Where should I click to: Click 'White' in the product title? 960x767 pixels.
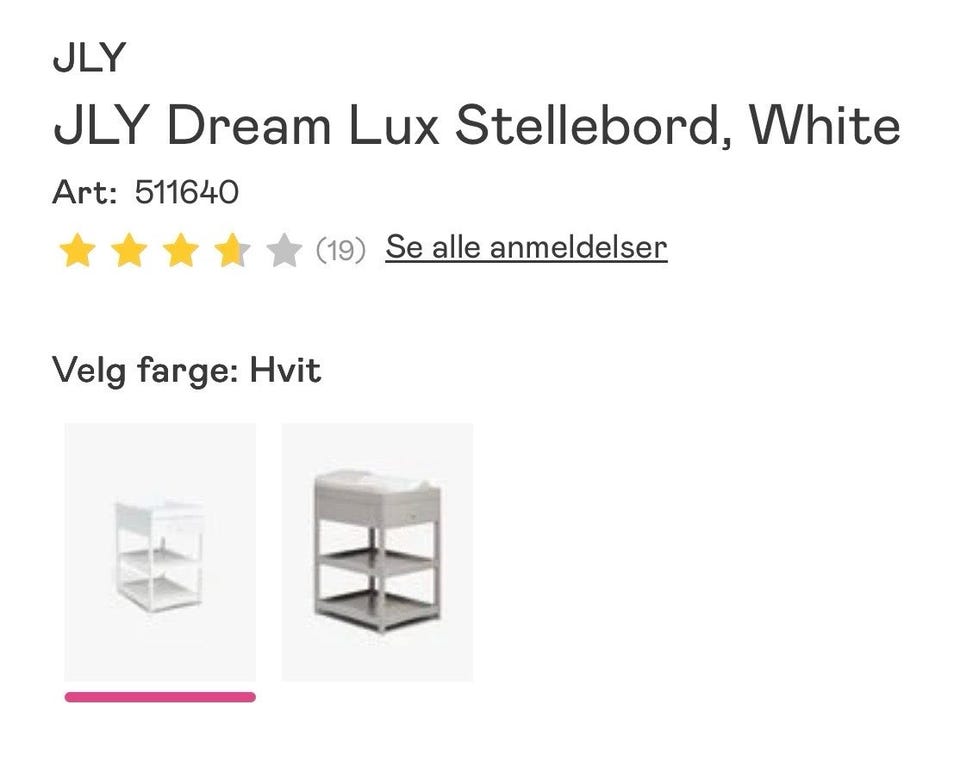point(824,127)
